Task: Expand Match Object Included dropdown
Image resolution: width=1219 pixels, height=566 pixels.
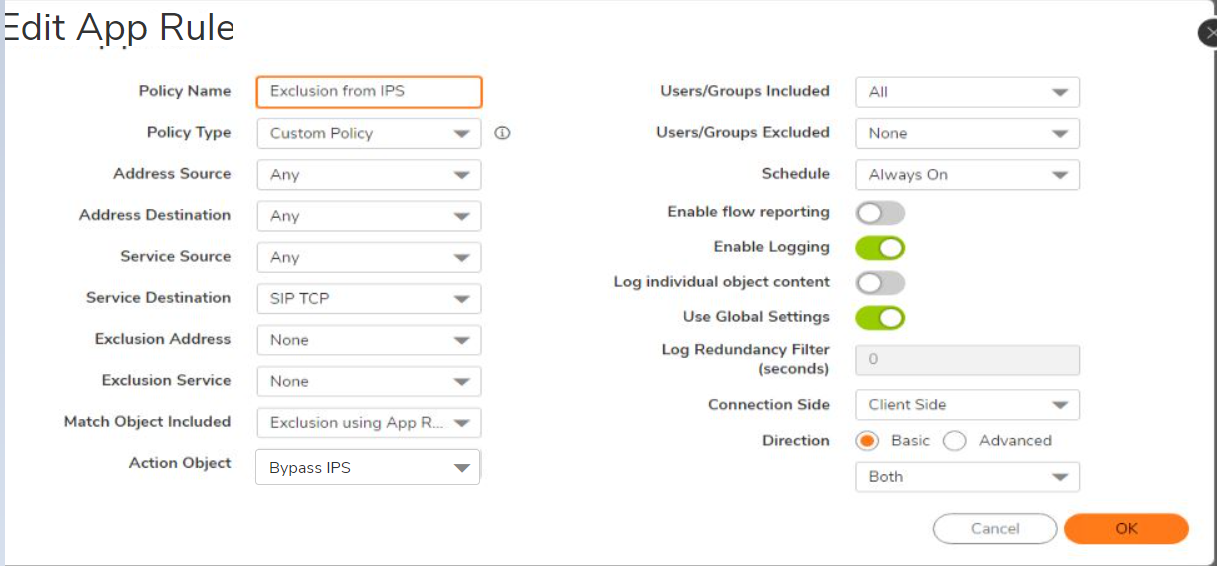Action: click(368, 423)
